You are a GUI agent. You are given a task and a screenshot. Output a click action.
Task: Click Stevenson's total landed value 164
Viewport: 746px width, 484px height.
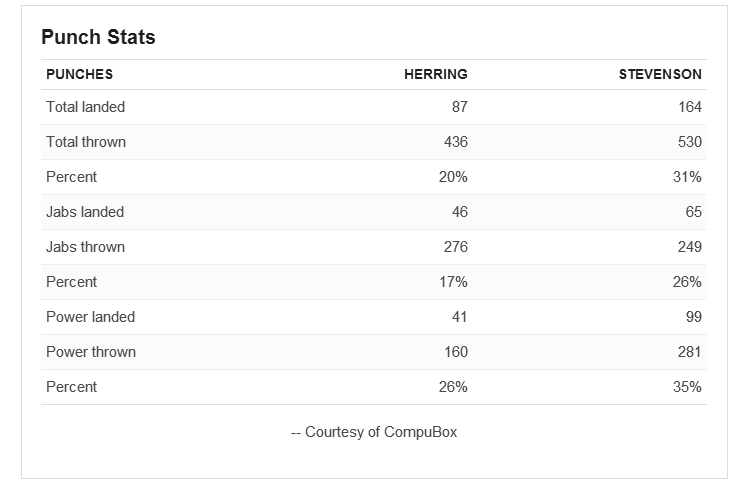(x=690, y=107)
